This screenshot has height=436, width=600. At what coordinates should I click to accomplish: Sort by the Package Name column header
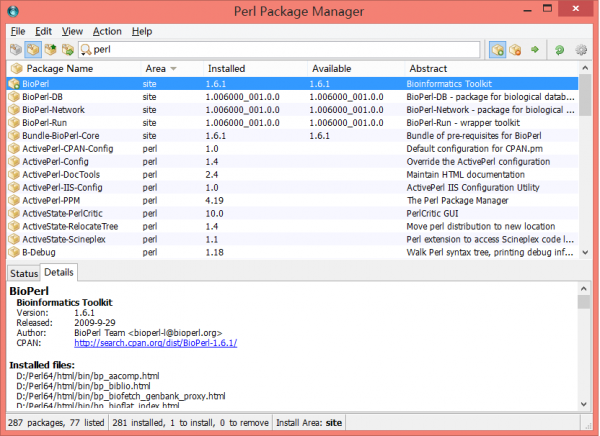coord(60,68)
